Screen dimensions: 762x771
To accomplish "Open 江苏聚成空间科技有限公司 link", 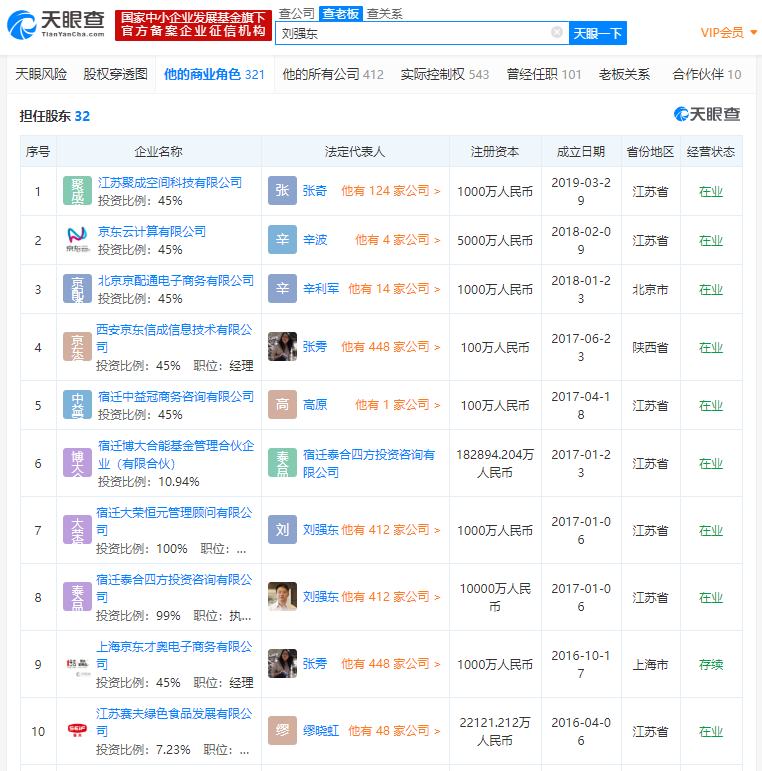I will (x=170, y=182).
